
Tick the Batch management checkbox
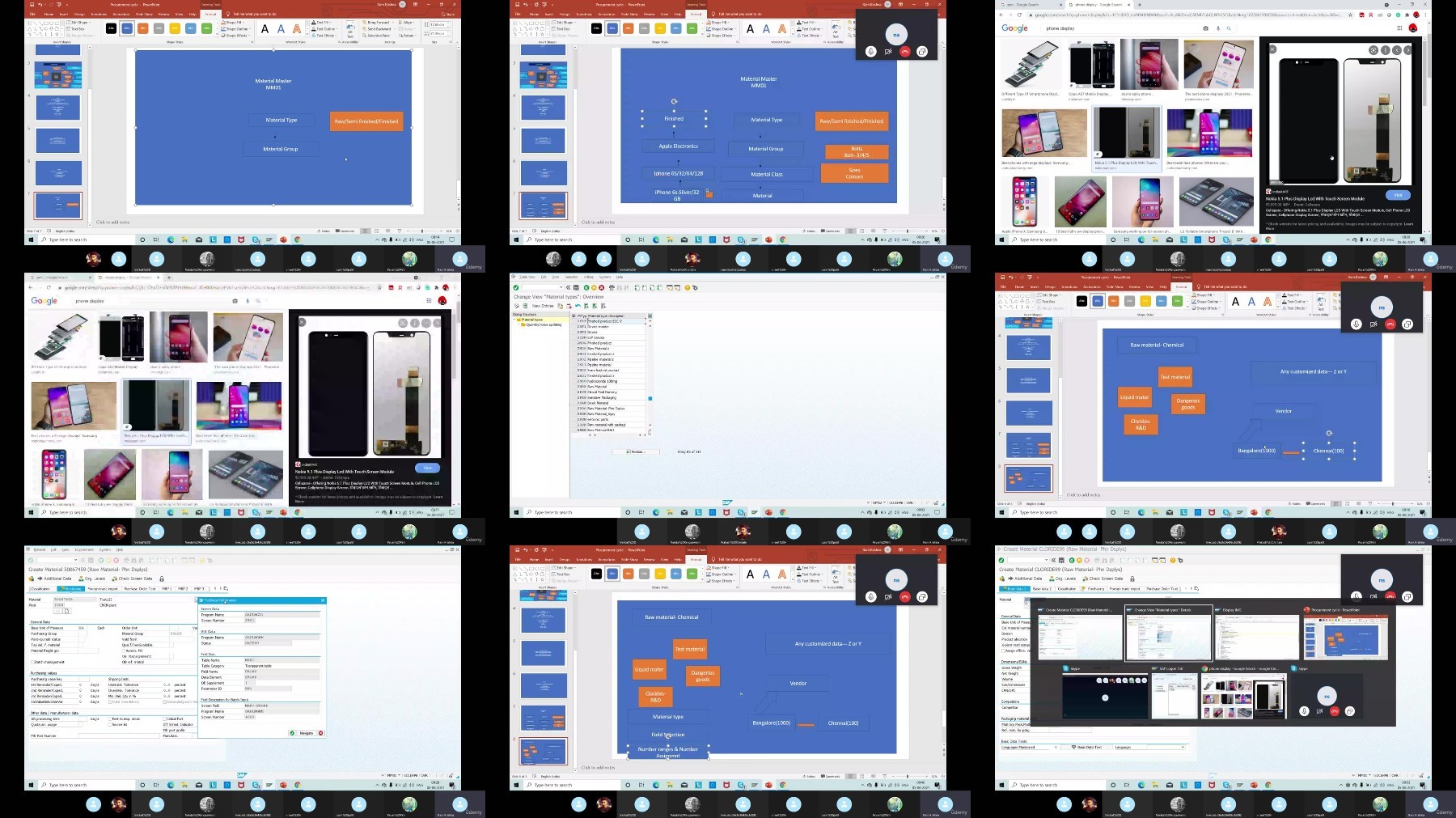pos(32,662)
